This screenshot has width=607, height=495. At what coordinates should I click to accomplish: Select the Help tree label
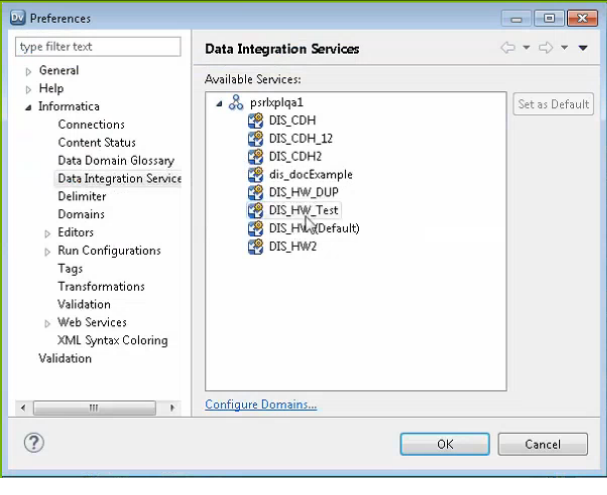(x=51, y=89)
